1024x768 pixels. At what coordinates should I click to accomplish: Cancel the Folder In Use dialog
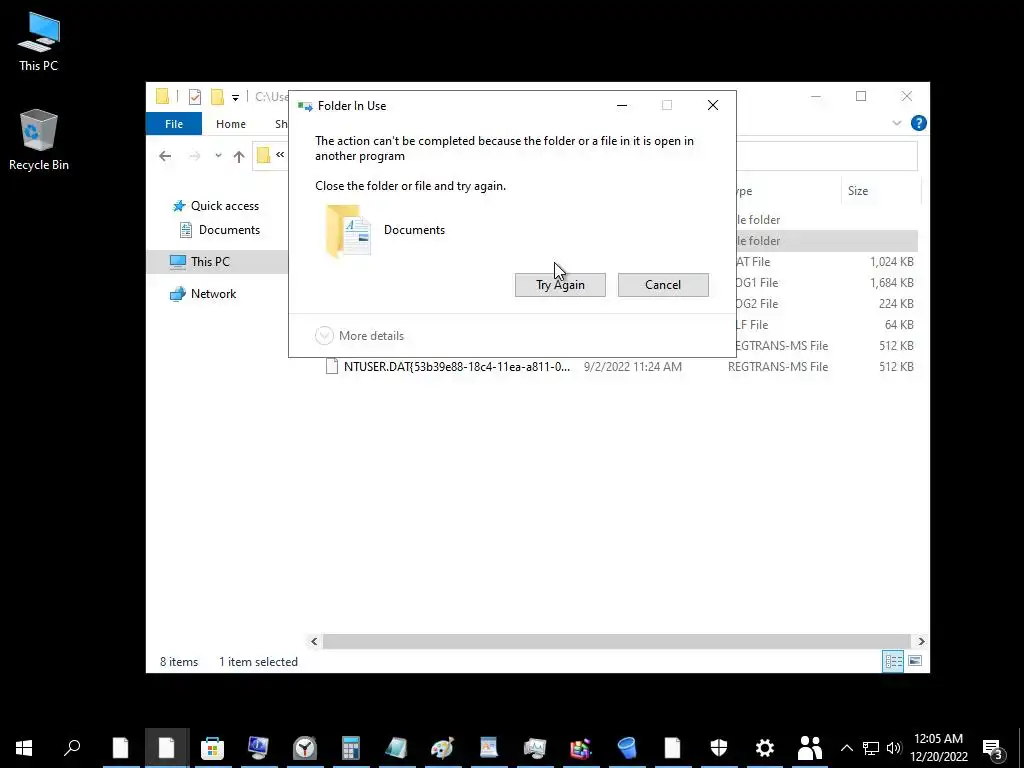[x=663, y=285]
